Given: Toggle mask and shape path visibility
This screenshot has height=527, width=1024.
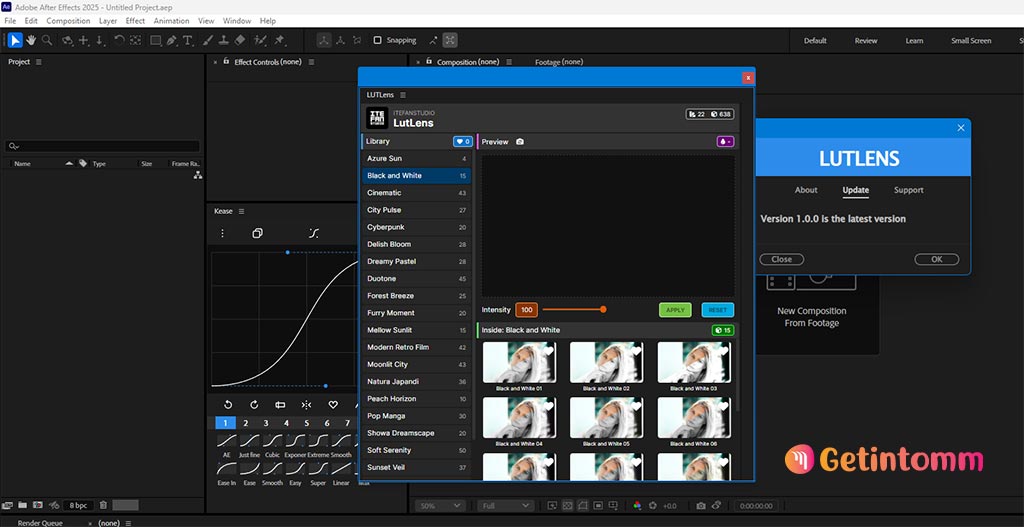Looking at the screenshot, I should click(x=583, y=505).
